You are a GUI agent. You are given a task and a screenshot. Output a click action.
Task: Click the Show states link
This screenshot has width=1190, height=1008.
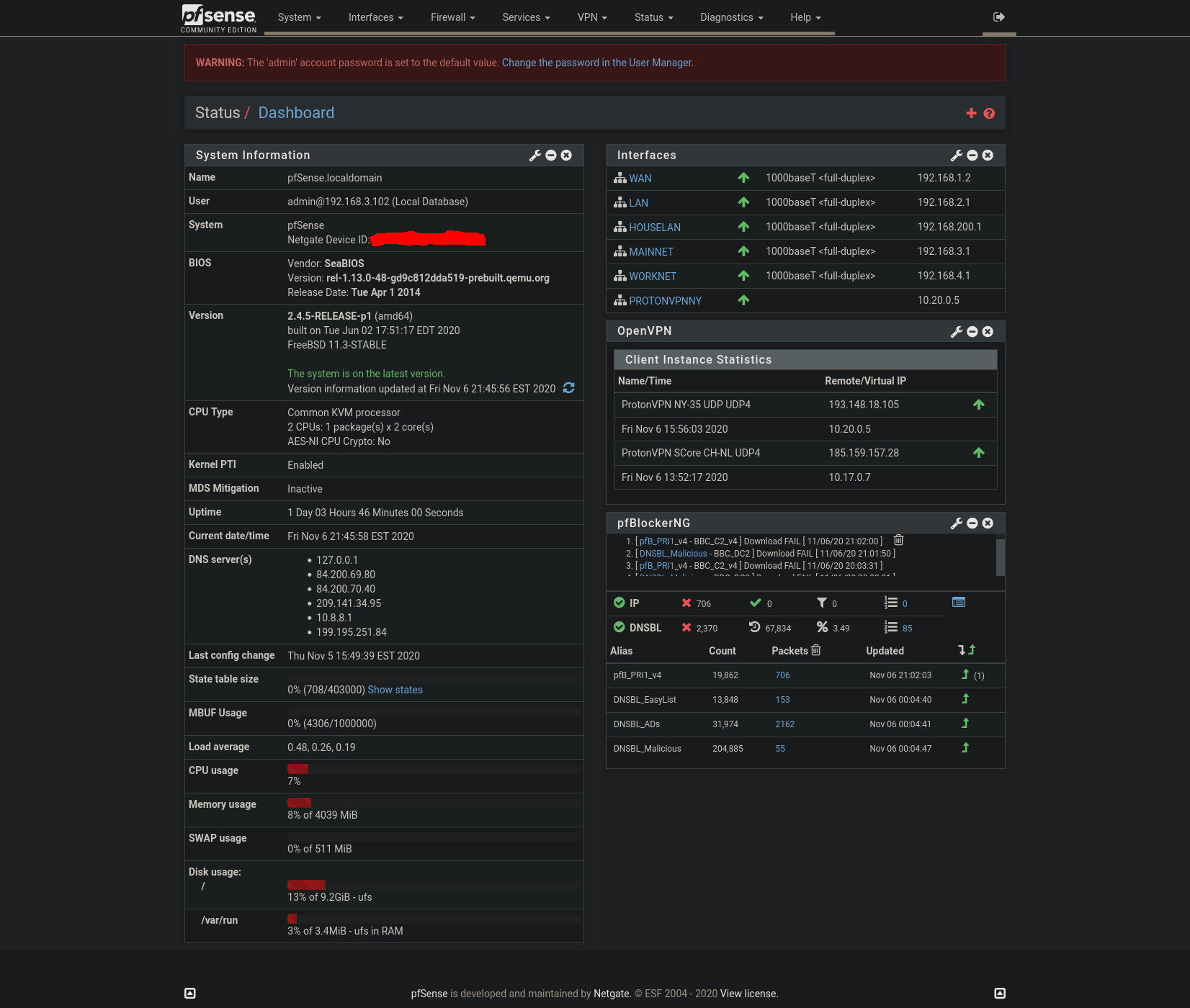coord(395,690)
